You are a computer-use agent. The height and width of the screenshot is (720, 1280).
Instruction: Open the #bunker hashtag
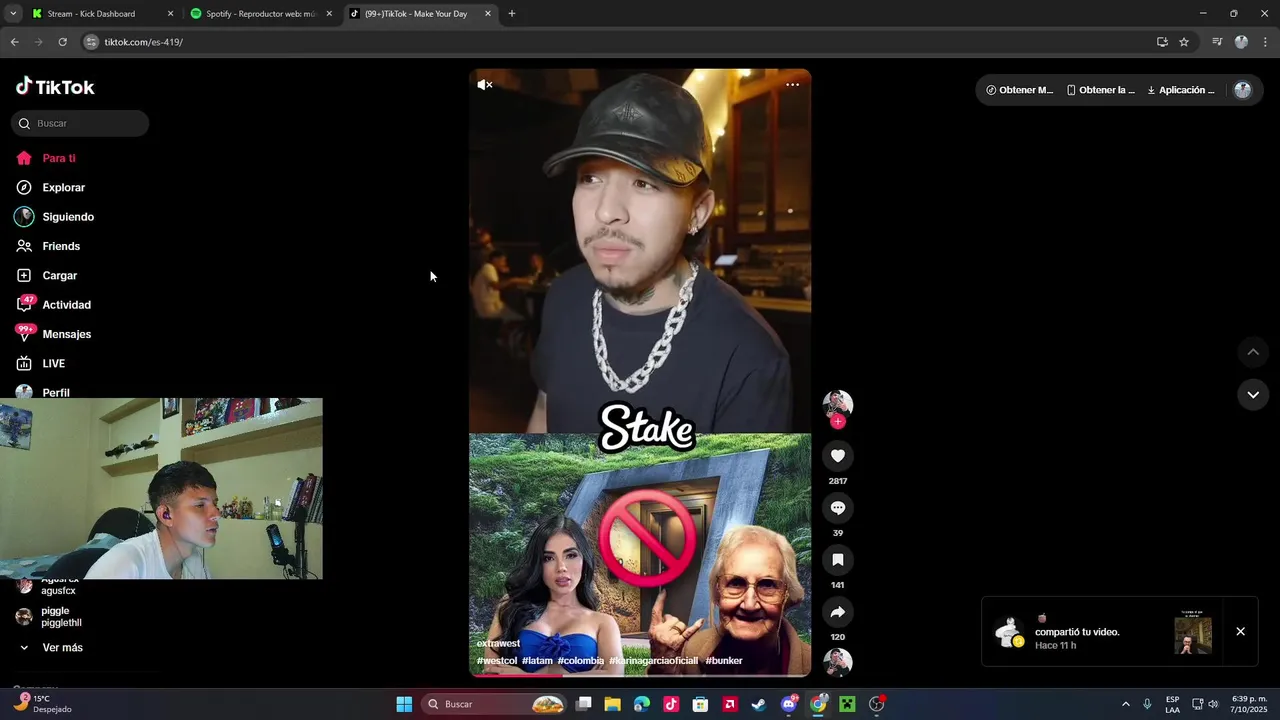point(724,660)
